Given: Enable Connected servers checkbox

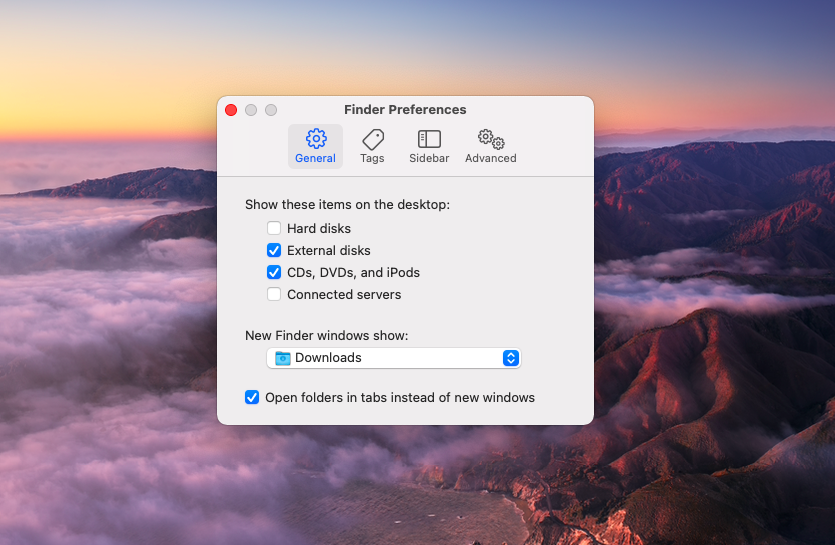Looking at the screenshot, I should [274, 294].
